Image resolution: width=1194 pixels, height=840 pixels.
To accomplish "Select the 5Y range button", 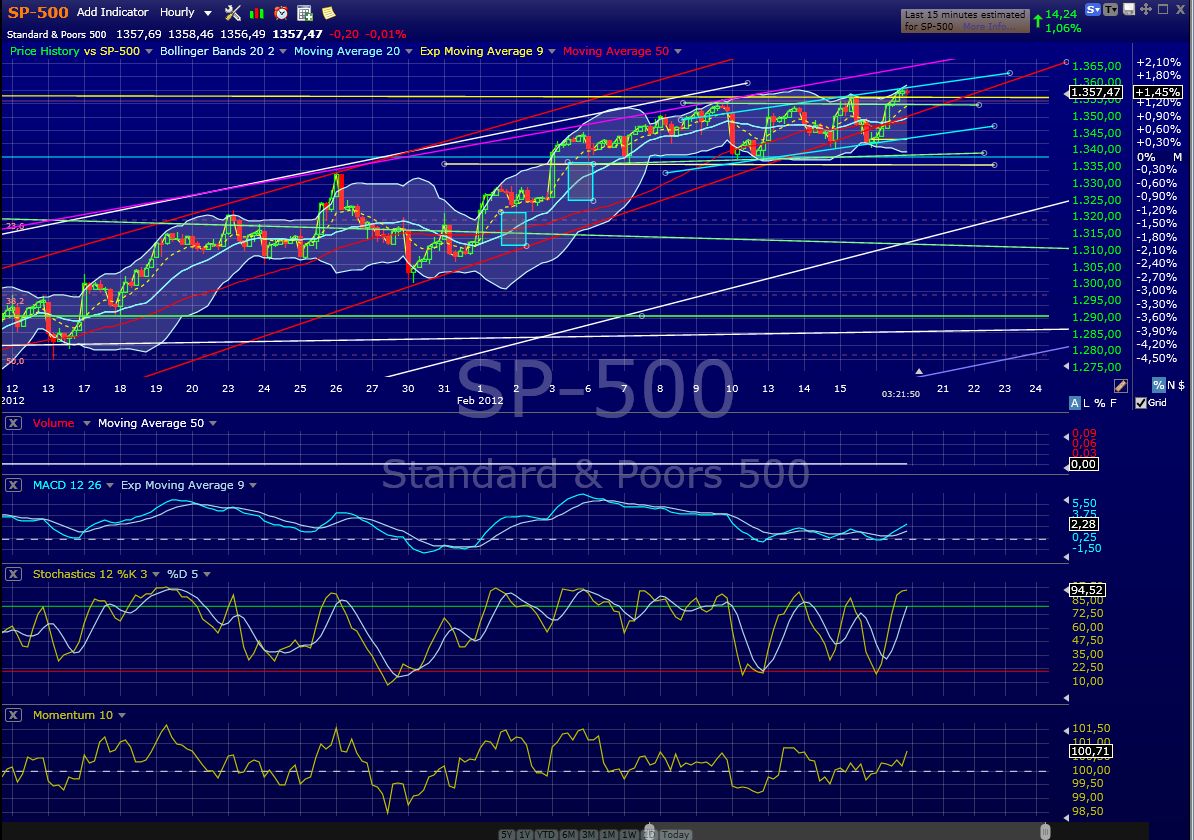I will pyautogui.click(x=506, y=835).
